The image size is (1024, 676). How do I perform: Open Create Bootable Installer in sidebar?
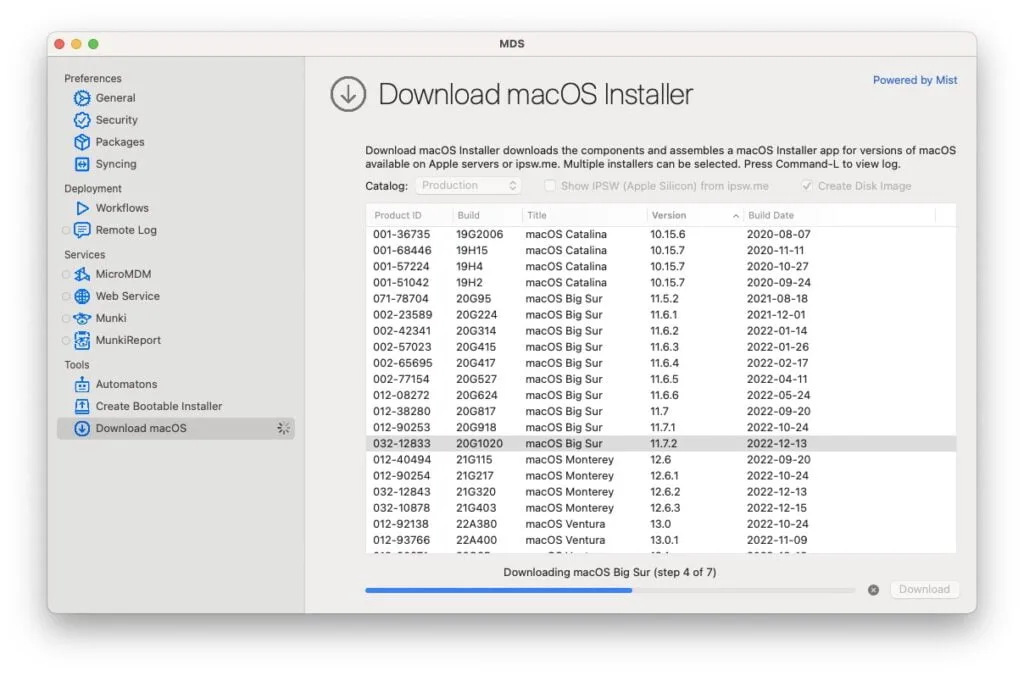coord(159,406)
